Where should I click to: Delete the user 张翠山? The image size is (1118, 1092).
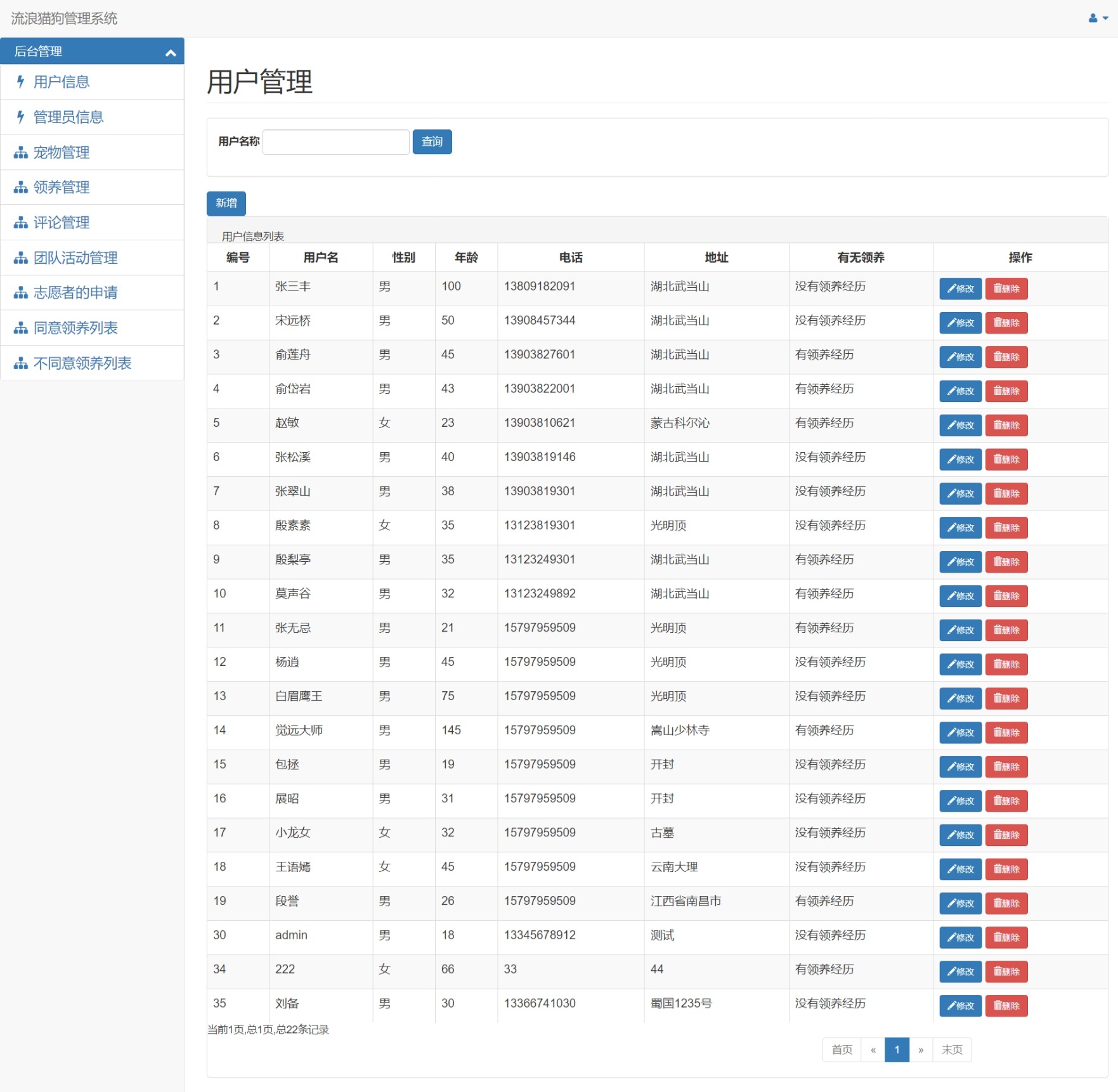[1006, 494]
